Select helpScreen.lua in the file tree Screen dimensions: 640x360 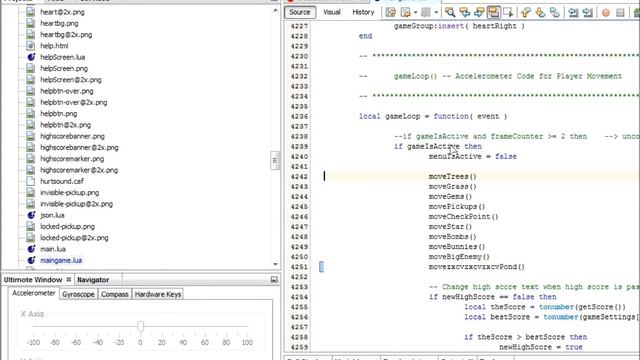click(x=62, y=57)
